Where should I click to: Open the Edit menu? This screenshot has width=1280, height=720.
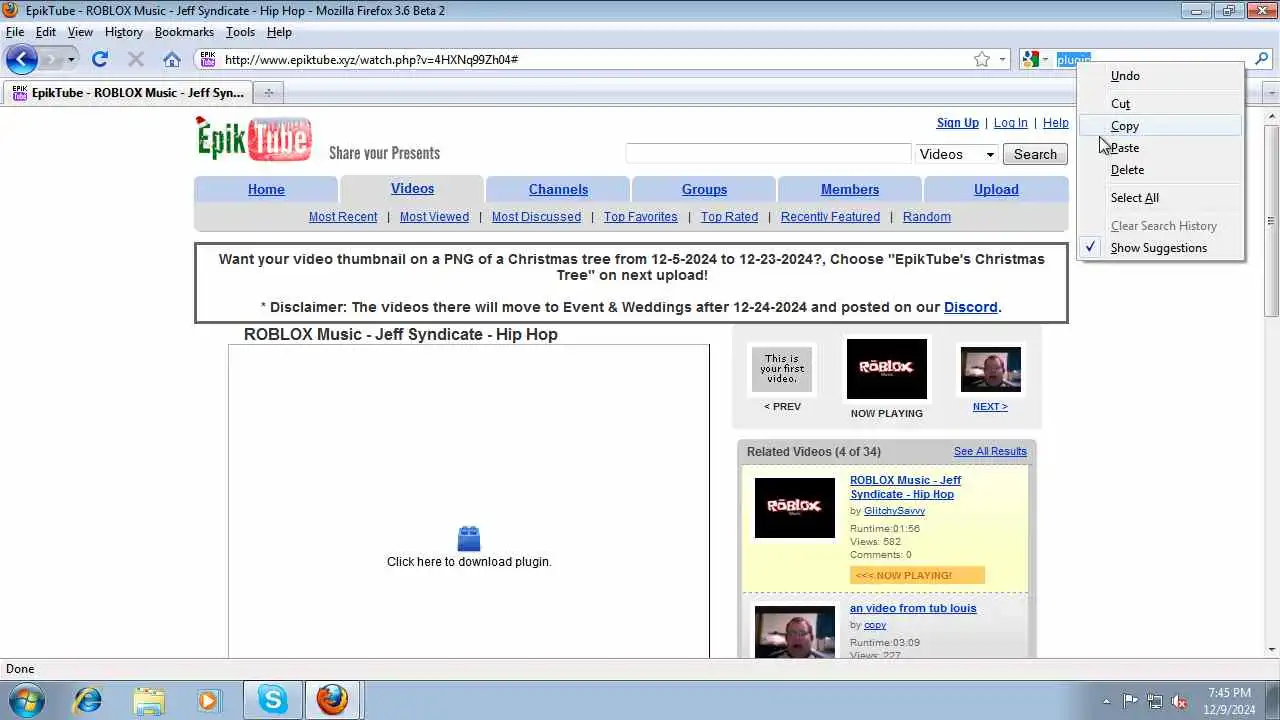coord(46,32)
